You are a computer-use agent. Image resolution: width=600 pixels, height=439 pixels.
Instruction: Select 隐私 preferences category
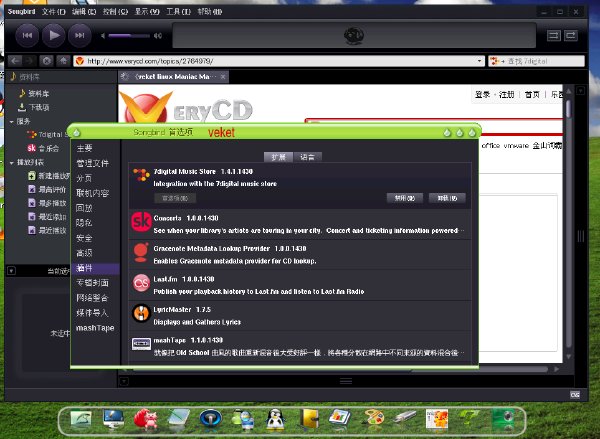click(x=84, y=223)
